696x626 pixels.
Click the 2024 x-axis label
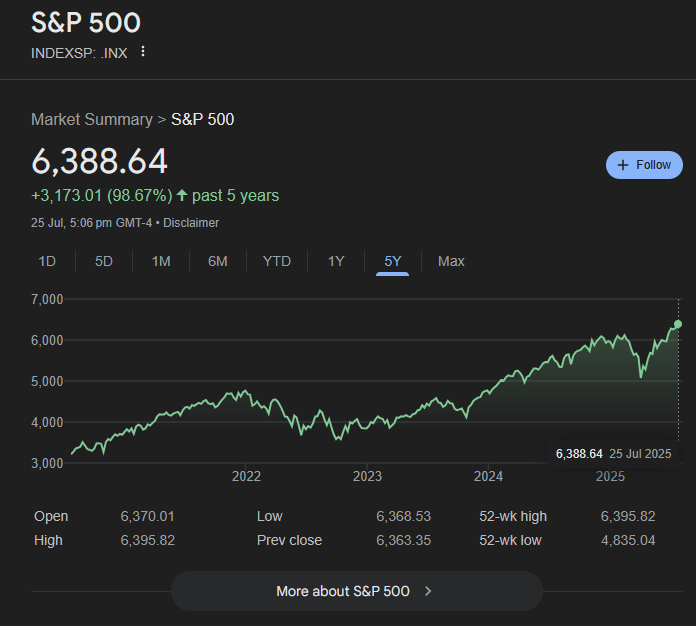pos(488,476)
